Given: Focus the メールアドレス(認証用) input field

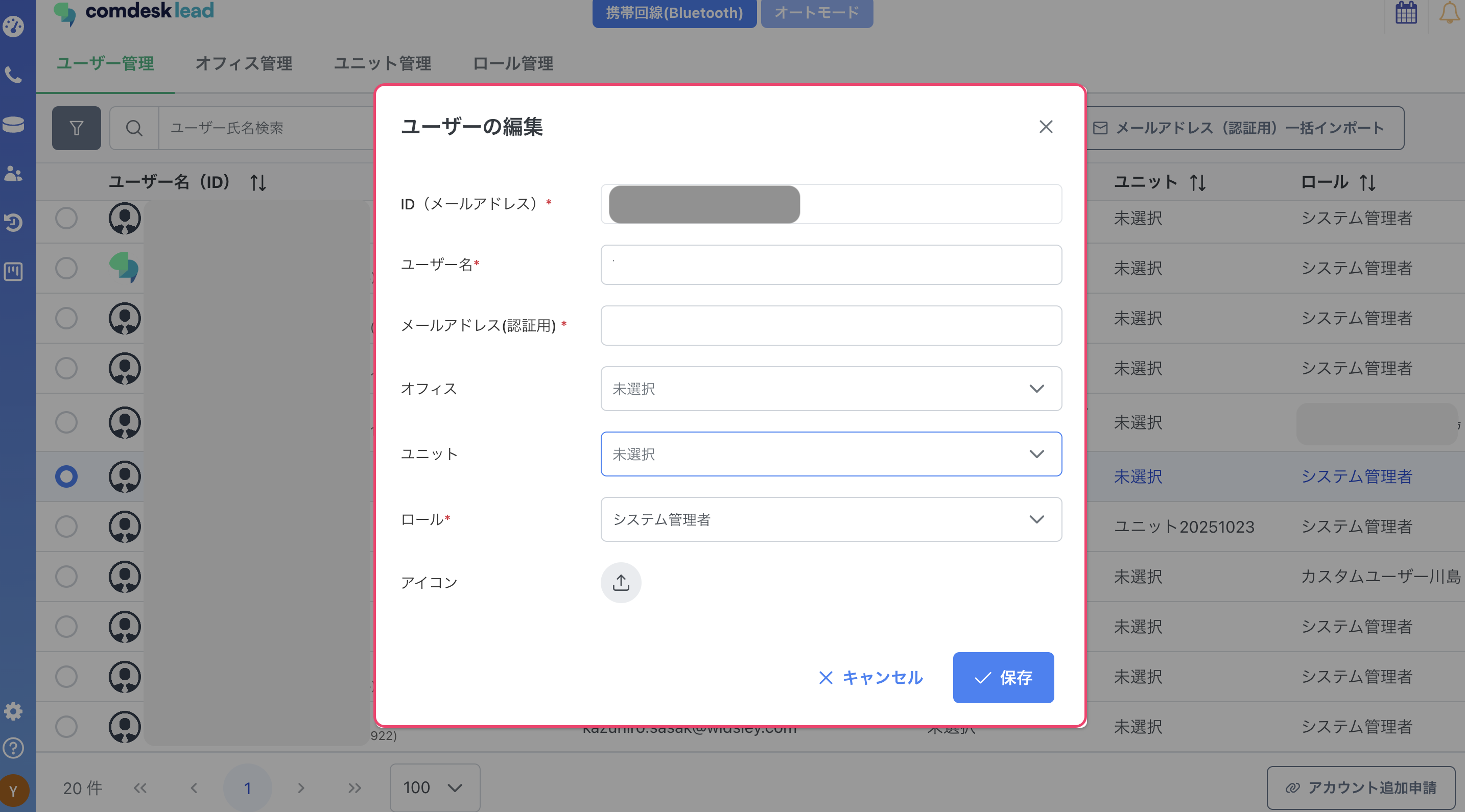Looking at the screenshot, I should 831,326.
